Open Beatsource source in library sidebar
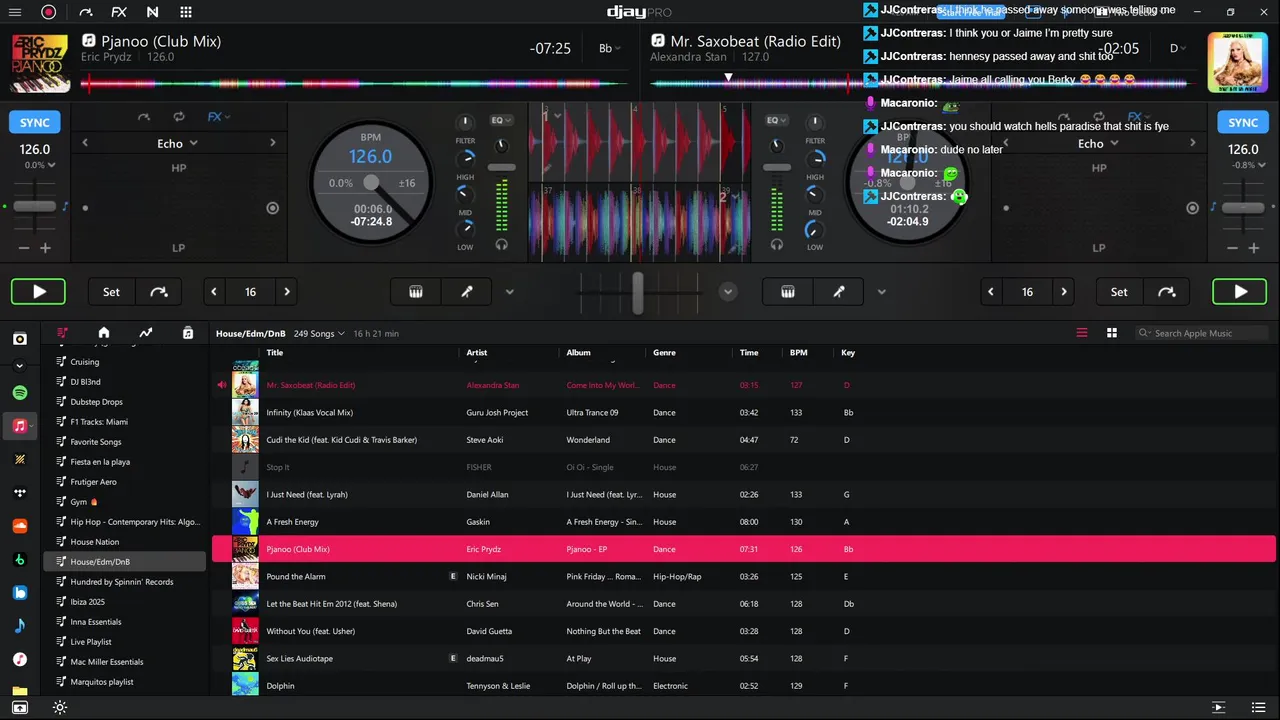1280x720 pixels. point(20,593)
